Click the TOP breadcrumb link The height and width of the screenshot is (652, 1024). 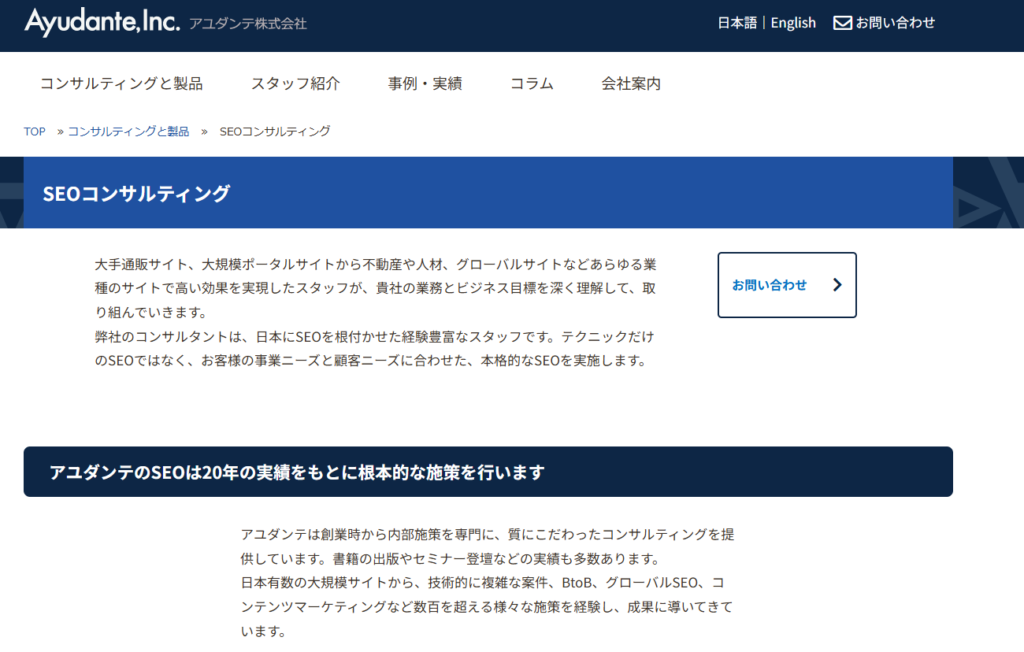click(35, 132)
